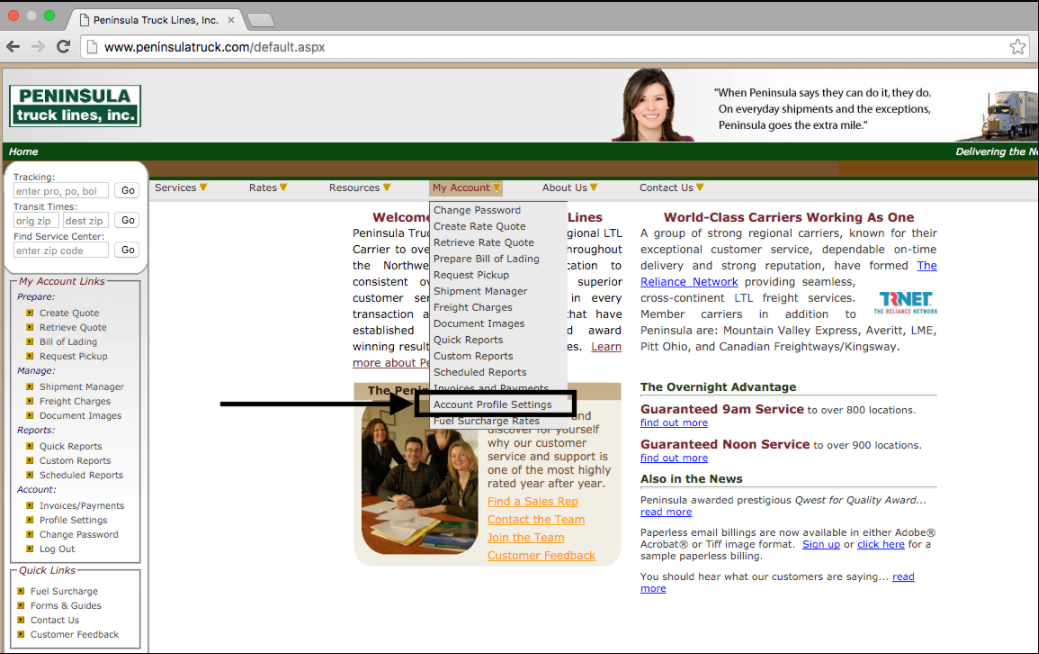
Task: Open Profile Settings sidebar link
Action: 73,519
